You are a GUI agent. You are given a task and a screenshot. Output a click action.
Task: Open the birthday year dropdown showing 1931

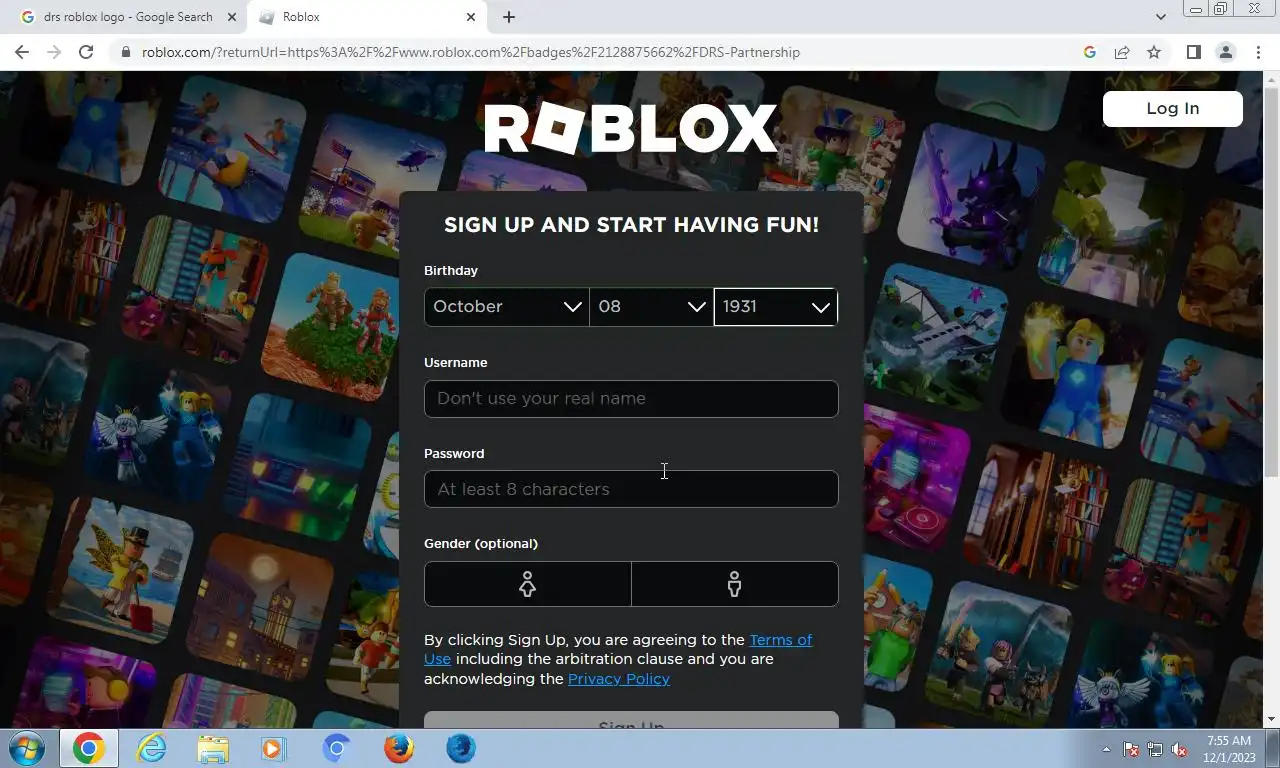776,307
